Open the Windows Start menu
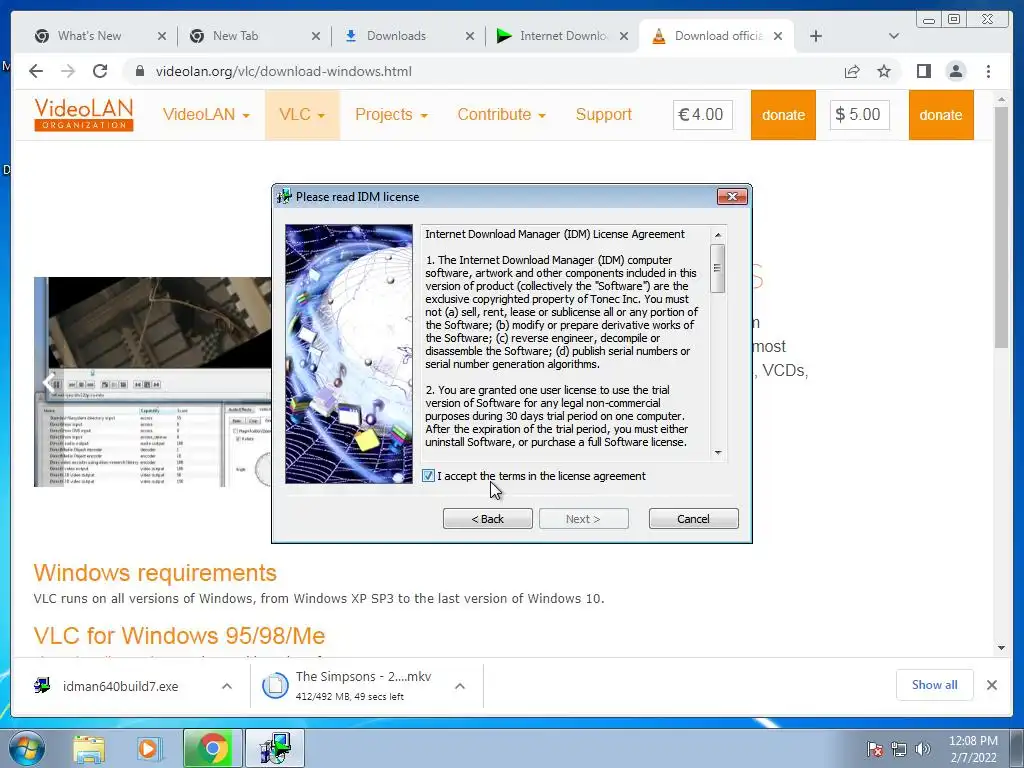 [x=26, y=748]
